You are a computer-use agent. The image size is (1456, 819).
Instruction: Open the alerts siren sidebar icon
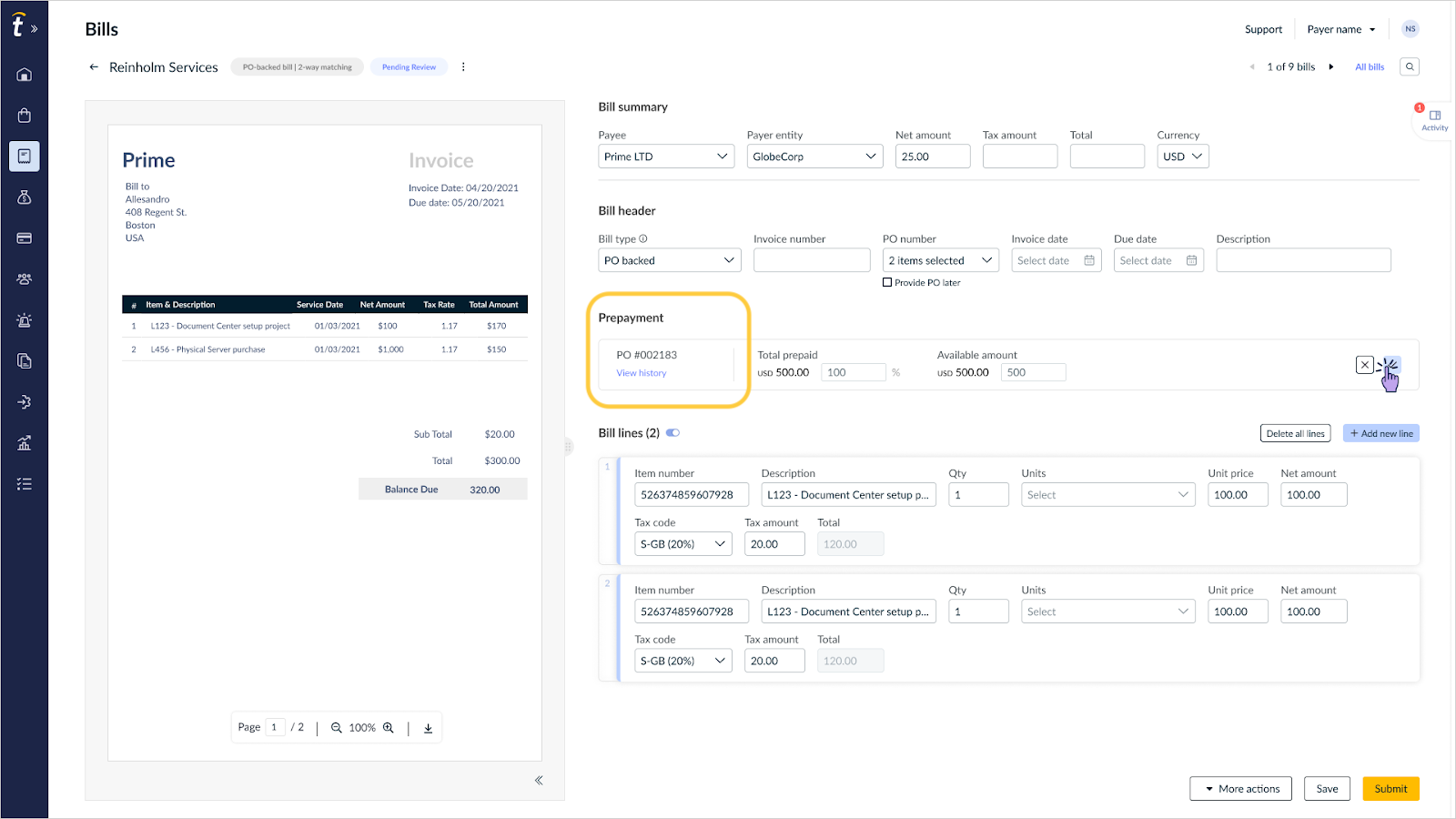coord(25,320)
